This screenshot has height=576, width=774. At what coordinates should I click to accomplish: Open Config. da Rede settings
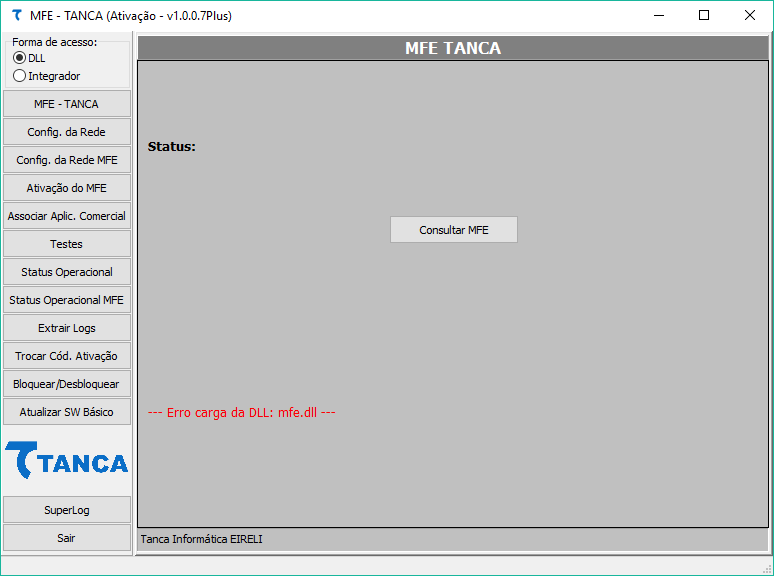pos(67,132)
